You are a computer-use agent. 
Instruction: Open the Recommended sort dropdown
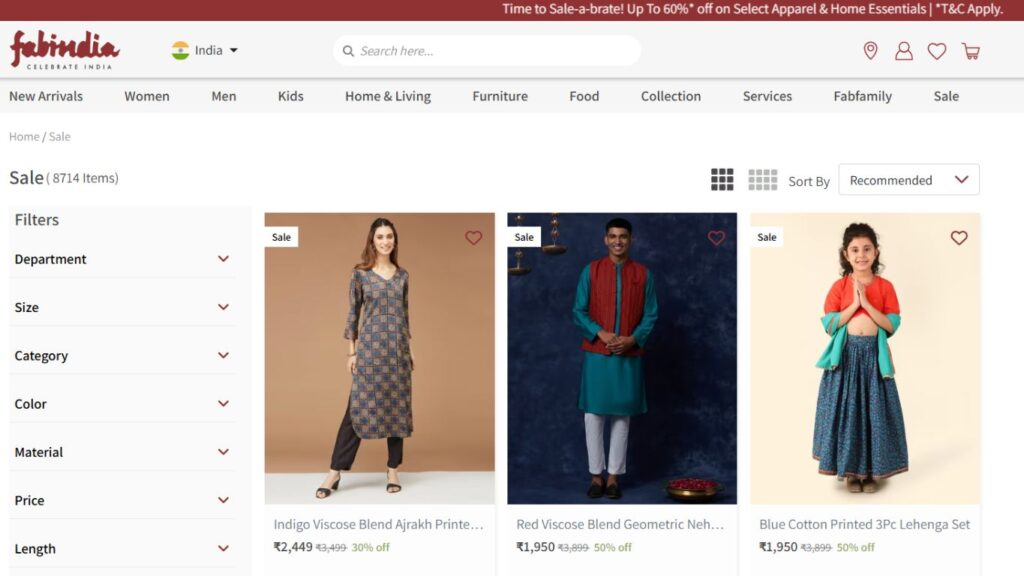(x=908, y=180)
